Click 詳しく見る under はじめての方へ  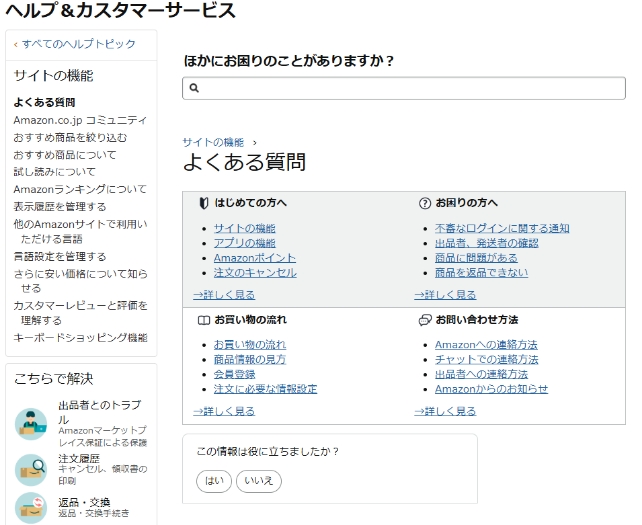pyautogui.click(x=224, y=295)
